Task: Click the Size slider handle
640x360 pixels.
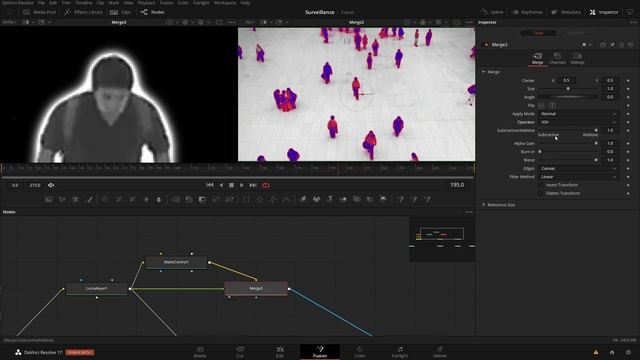Action: (x=568, y=89)
